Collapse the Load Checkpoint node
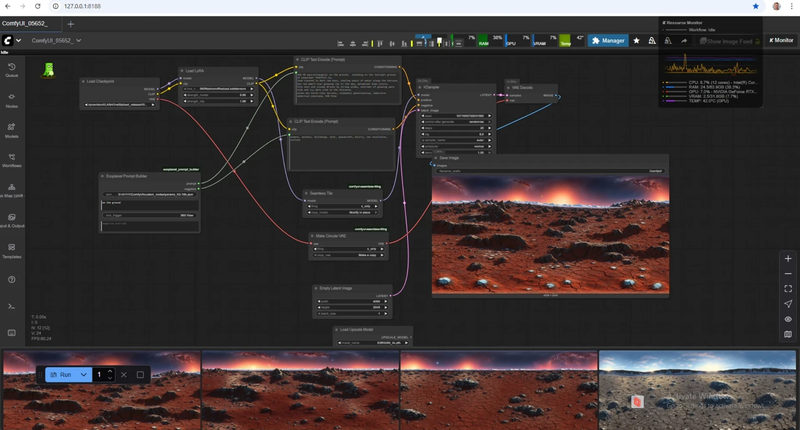The width and height of the screenshot is (800, 430). (83, 81)
